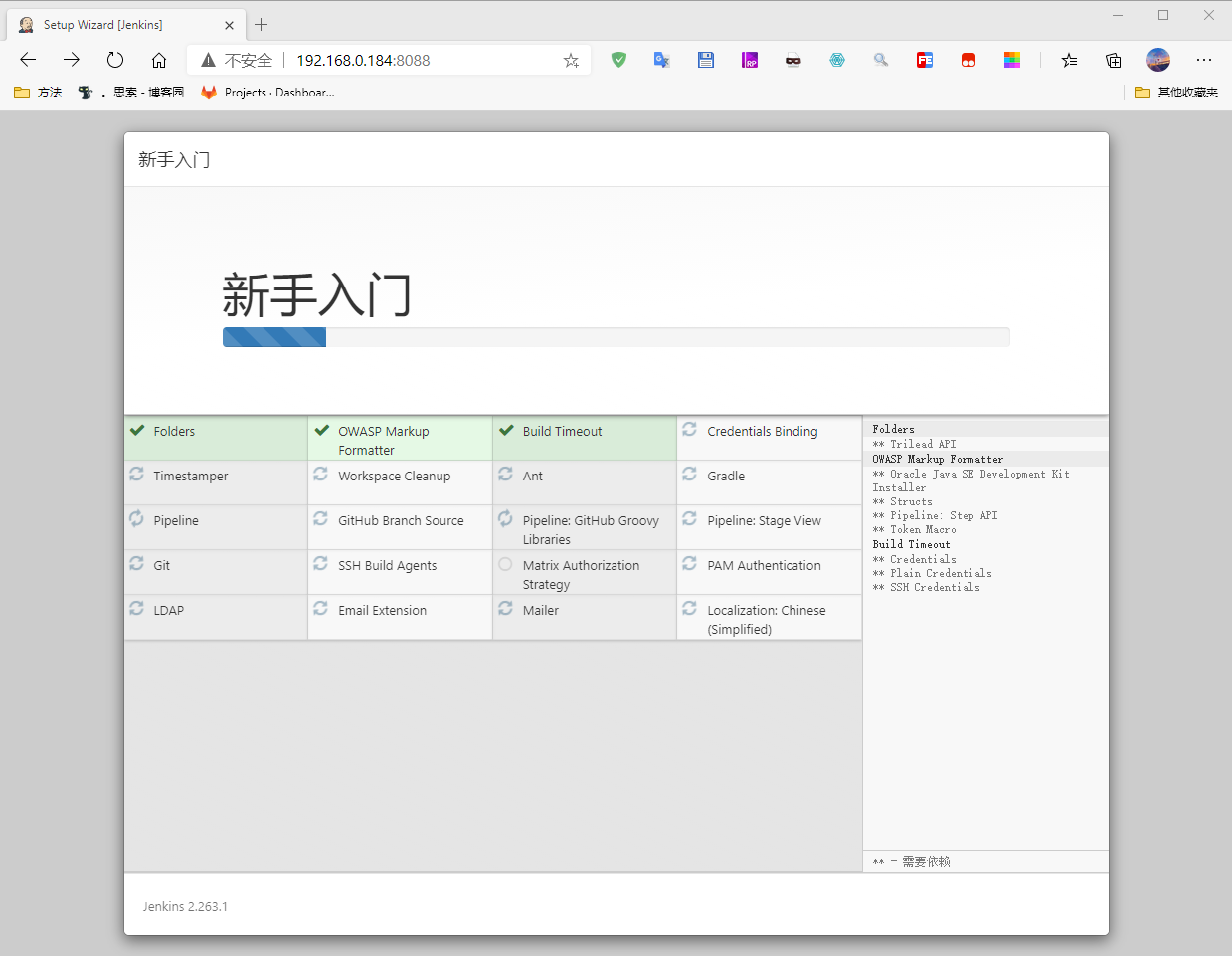Select '** Structs' log line
Screen dimensions: 1232x956
902,501
